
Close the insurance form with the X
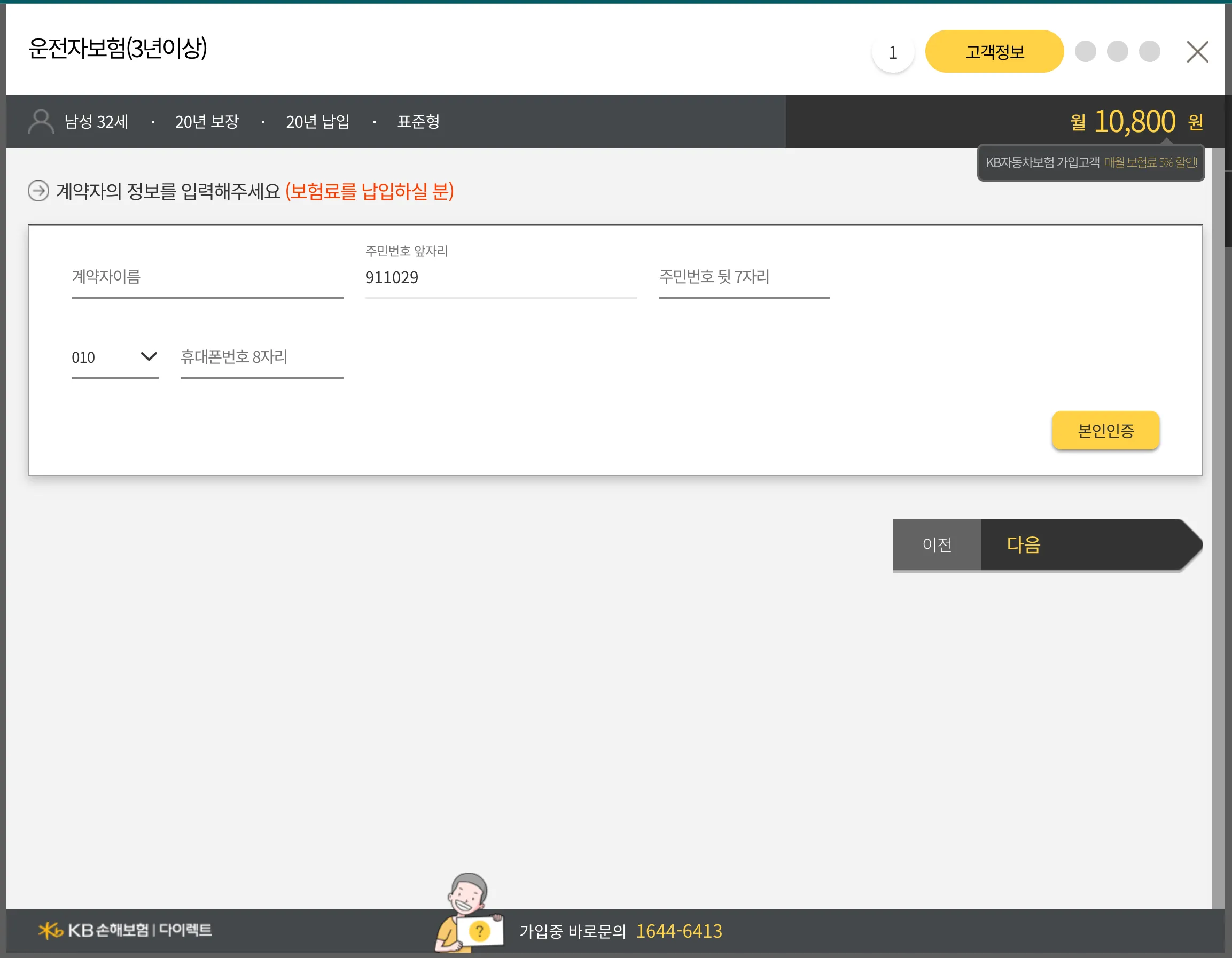(1197, 51)
